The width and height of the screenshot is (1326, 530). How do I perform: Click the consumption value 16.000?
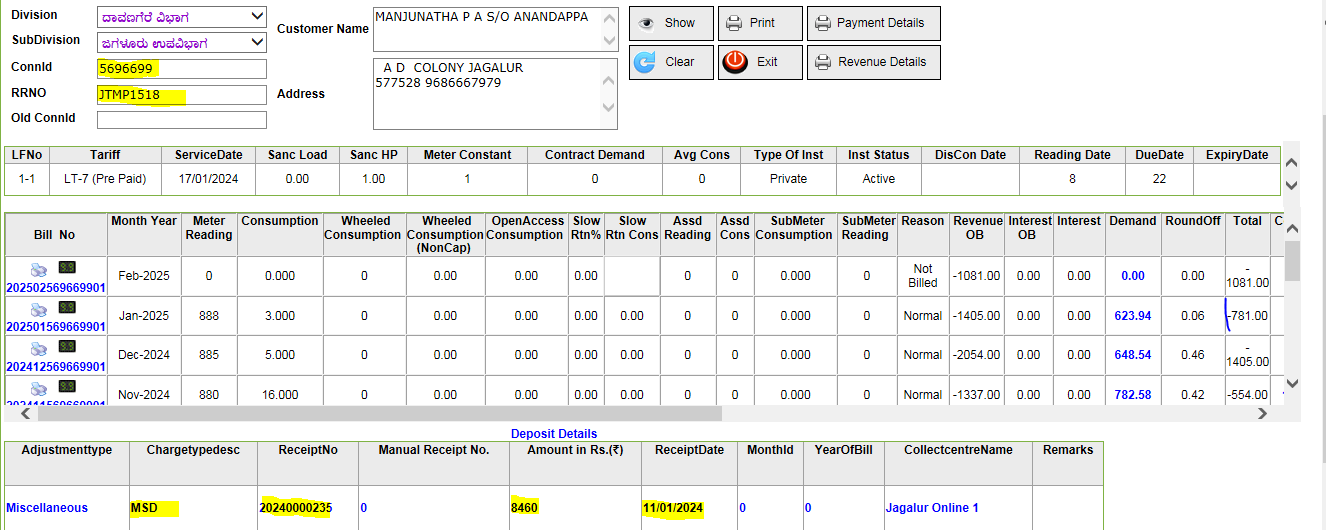(x=279, y=395)
